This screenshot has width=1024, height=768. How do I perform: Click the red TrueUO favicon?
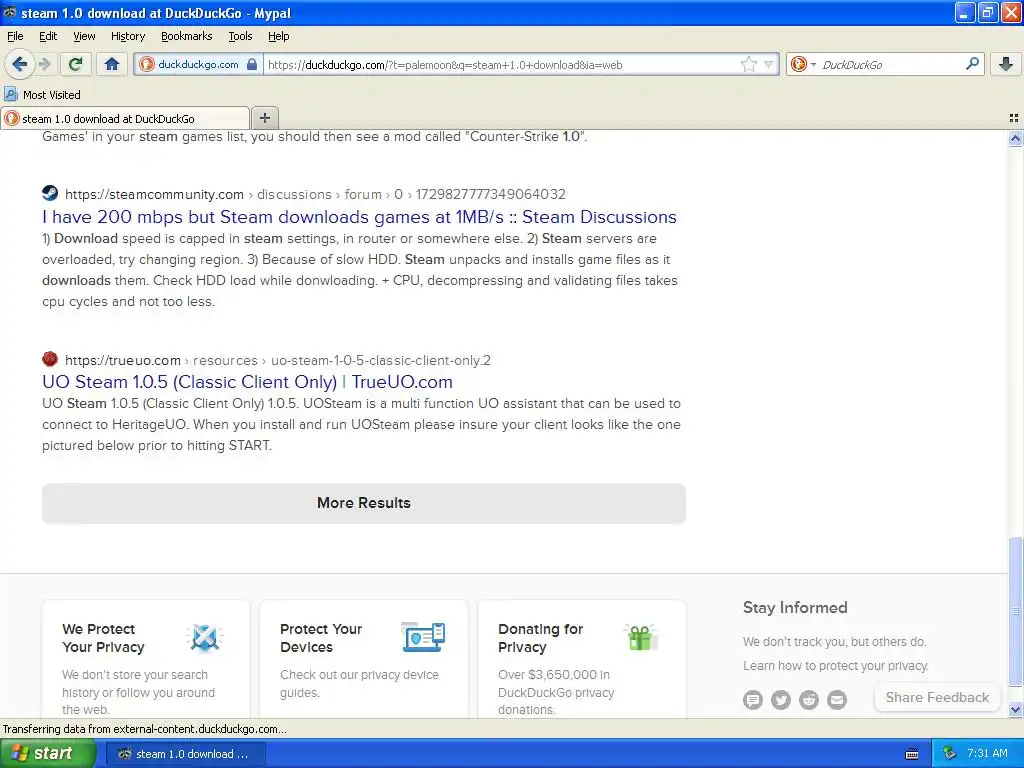pos(50,359)
